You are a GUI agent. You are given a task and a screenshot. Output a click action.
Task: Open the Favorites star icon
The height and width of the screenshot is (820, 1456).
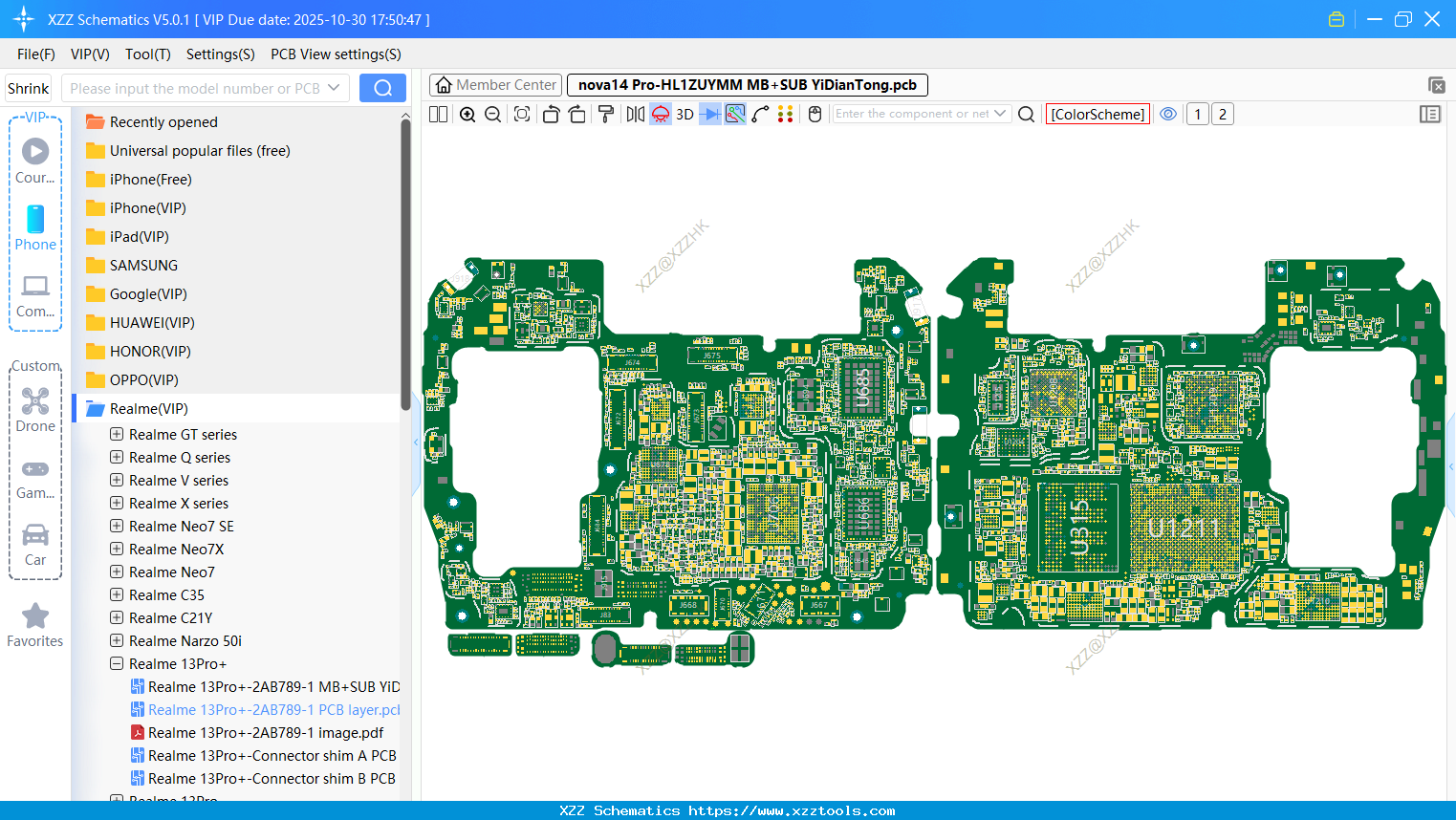(x=35, y=625)
